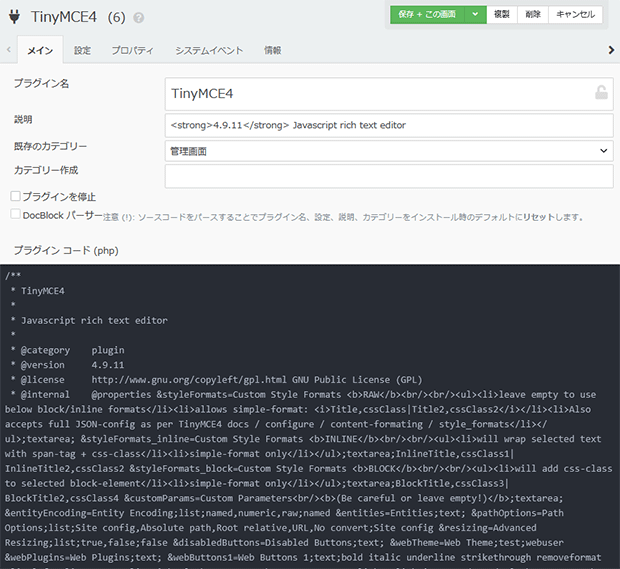Expand the 既存のカテゴリー dropdown
Viewport: 620px width, 569px height.
pos(389,151)
